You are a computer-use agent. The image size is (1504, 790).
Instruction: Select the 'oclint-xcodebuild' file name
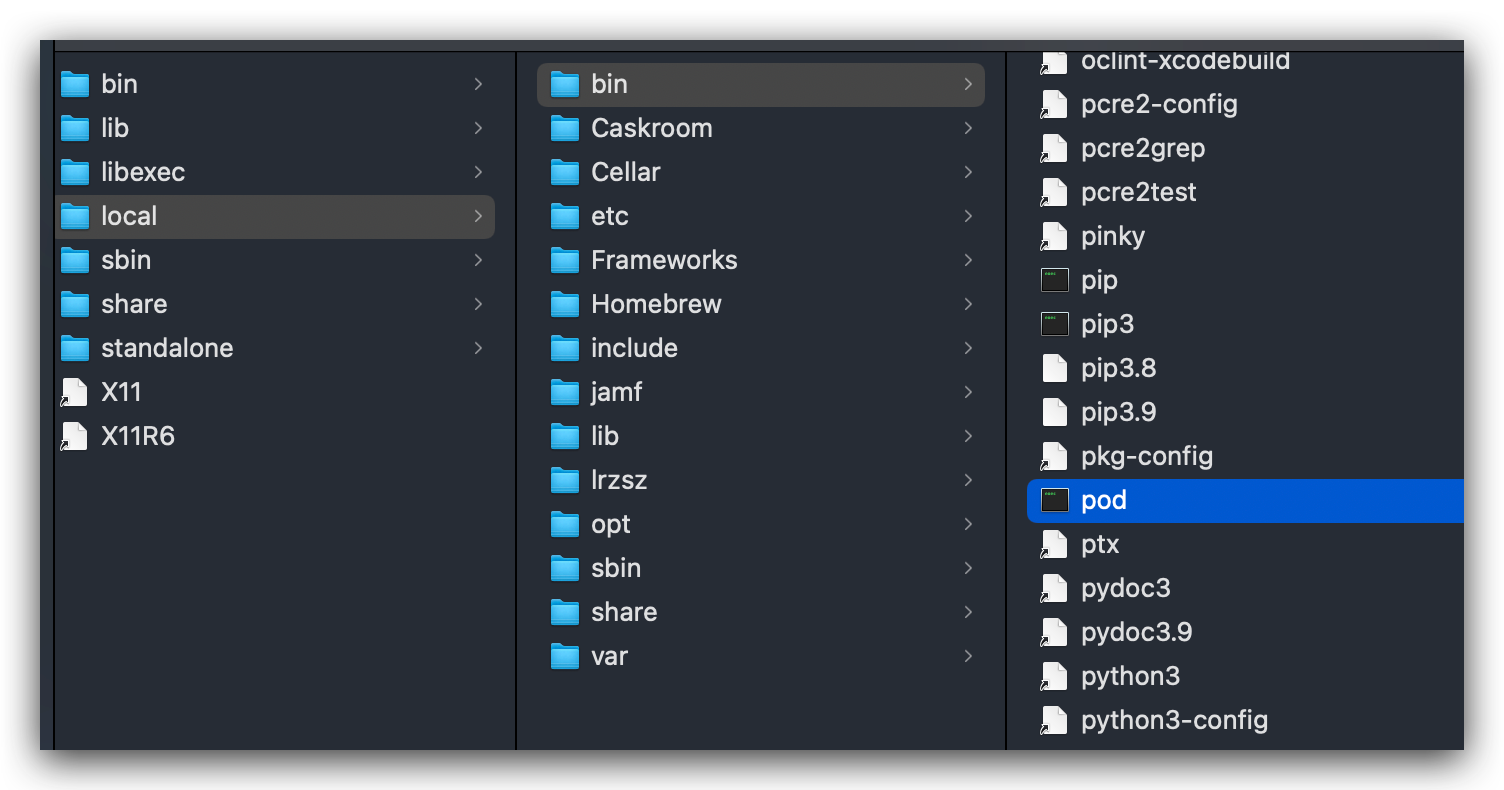coord(1186,61)
